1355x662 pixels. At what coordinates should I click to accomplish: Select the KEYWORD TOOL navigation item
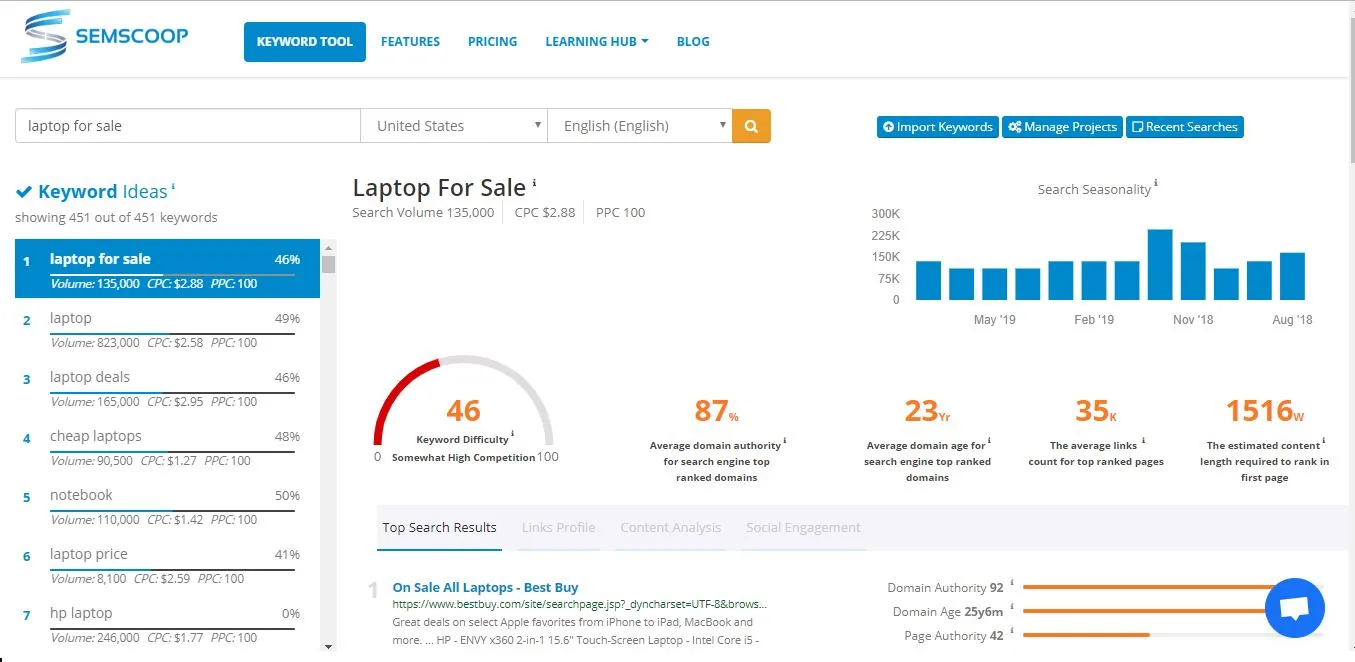point(304,41)
